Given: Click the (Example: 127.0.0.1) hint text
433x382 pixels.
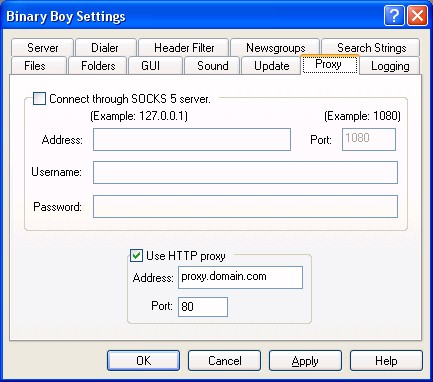Looking at the screenshot, I should pyautogui.click(x=139, y=116).
